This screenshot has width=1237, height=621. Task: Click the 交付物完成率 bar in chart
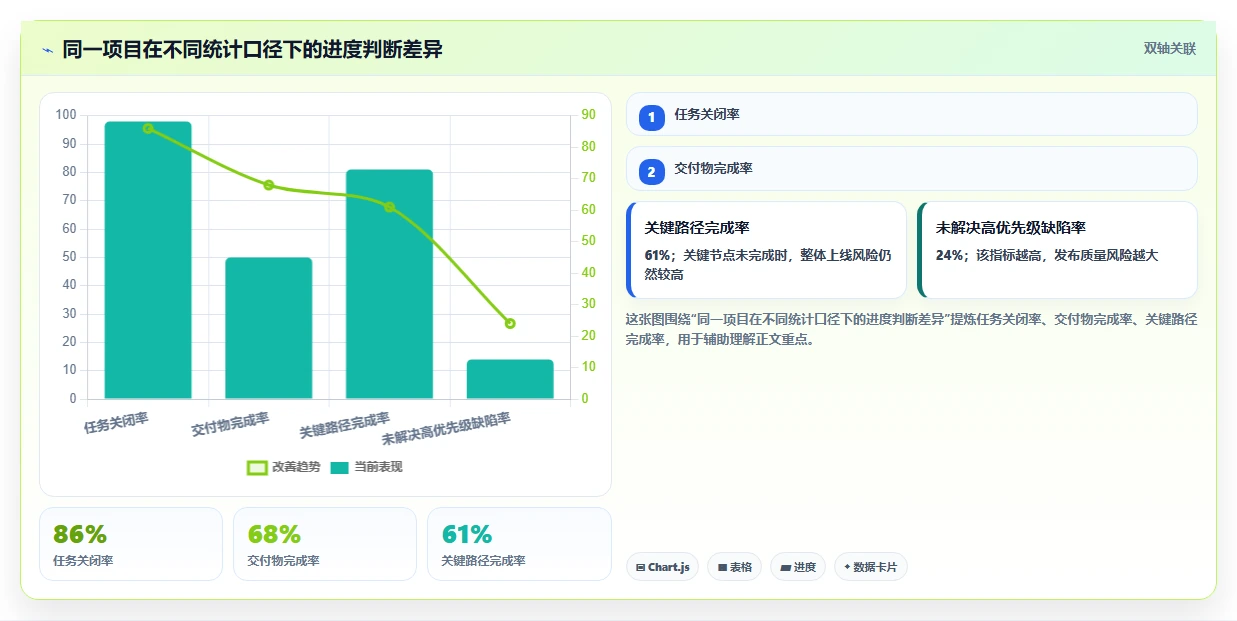point(268,328)
